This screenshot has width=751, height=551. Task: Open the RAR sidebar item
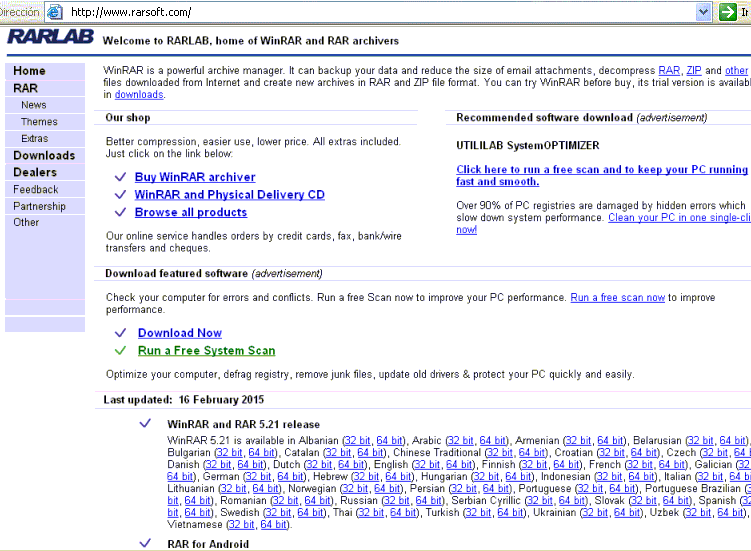(x=25, y=88)
